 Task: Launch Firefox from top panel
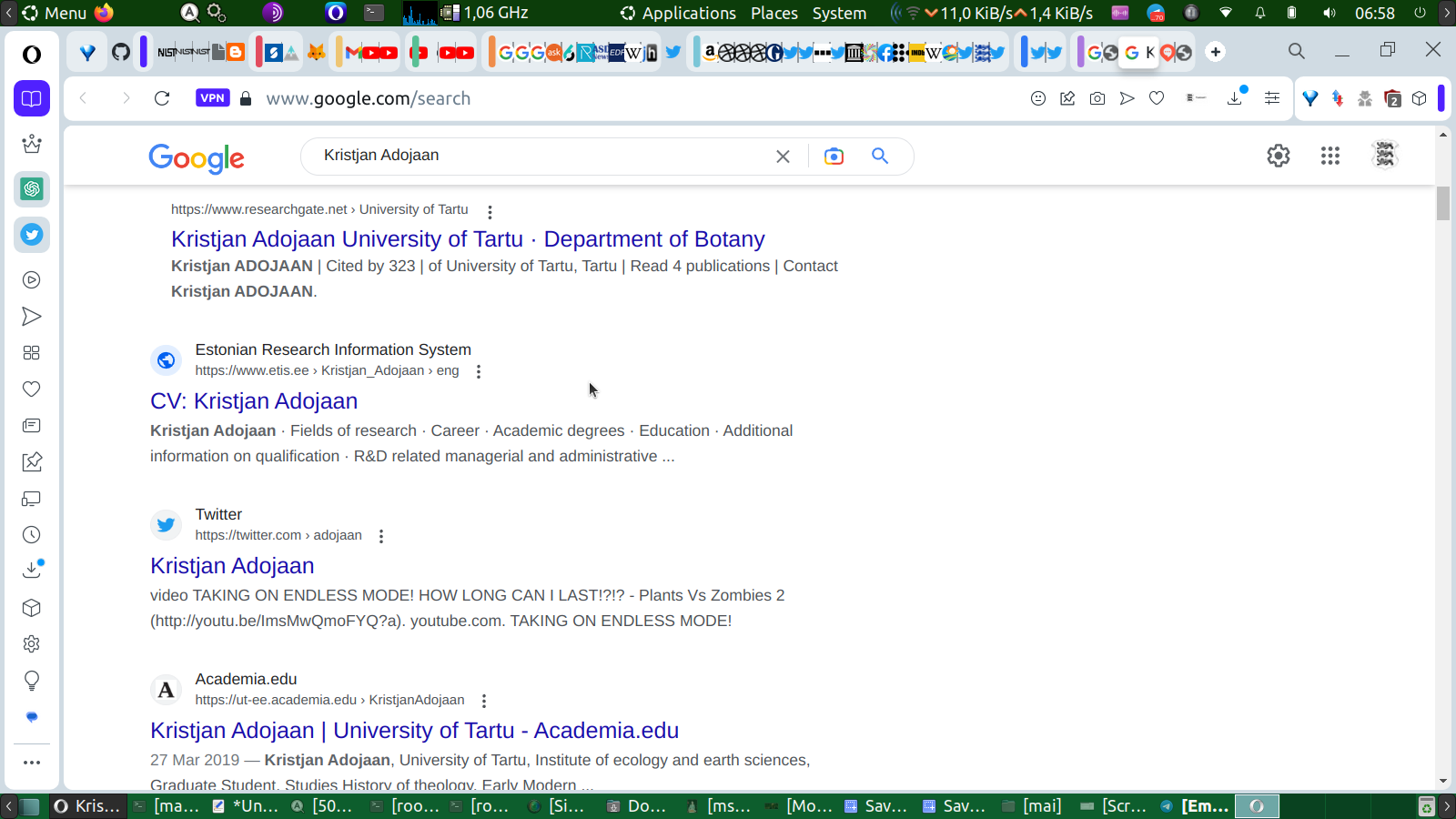(104, 13)
